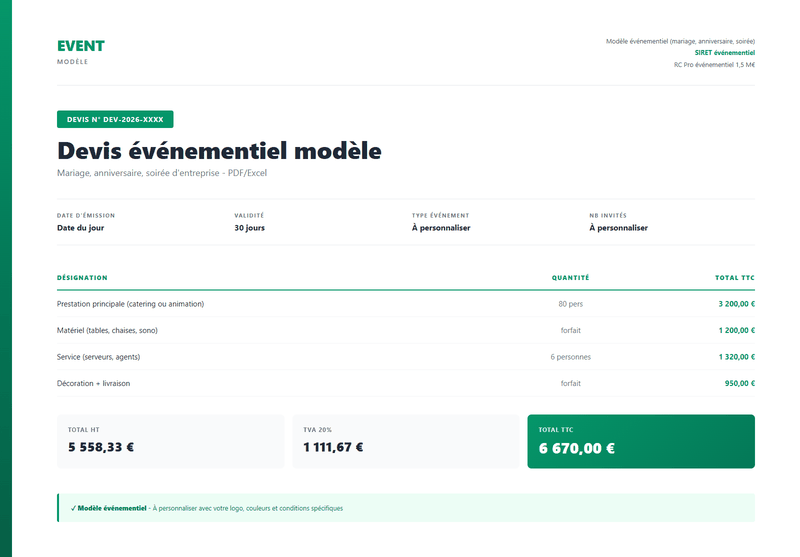800x557 pixels.
Task: Click the 80 pers quantity cell
Action: tap(570, 304)
